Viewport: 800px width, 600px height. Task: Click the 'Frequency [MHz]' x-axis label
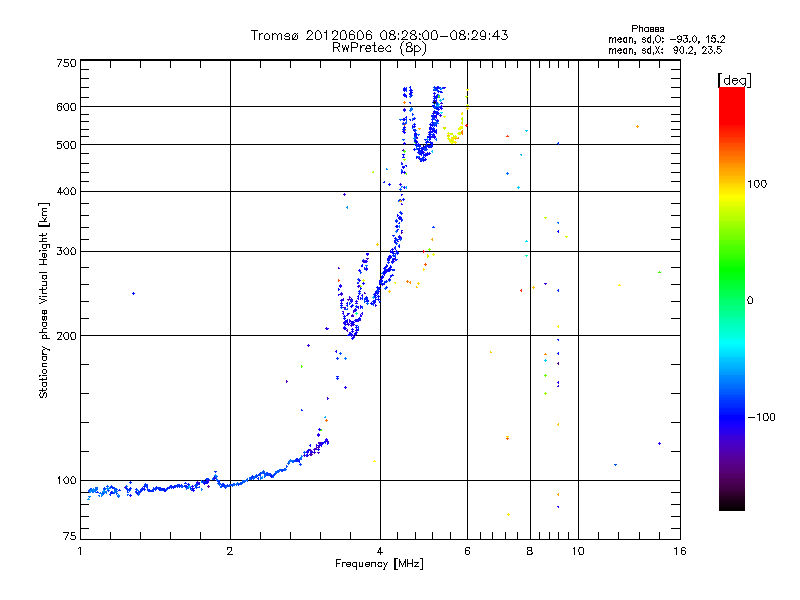click(x=379, y=564)
